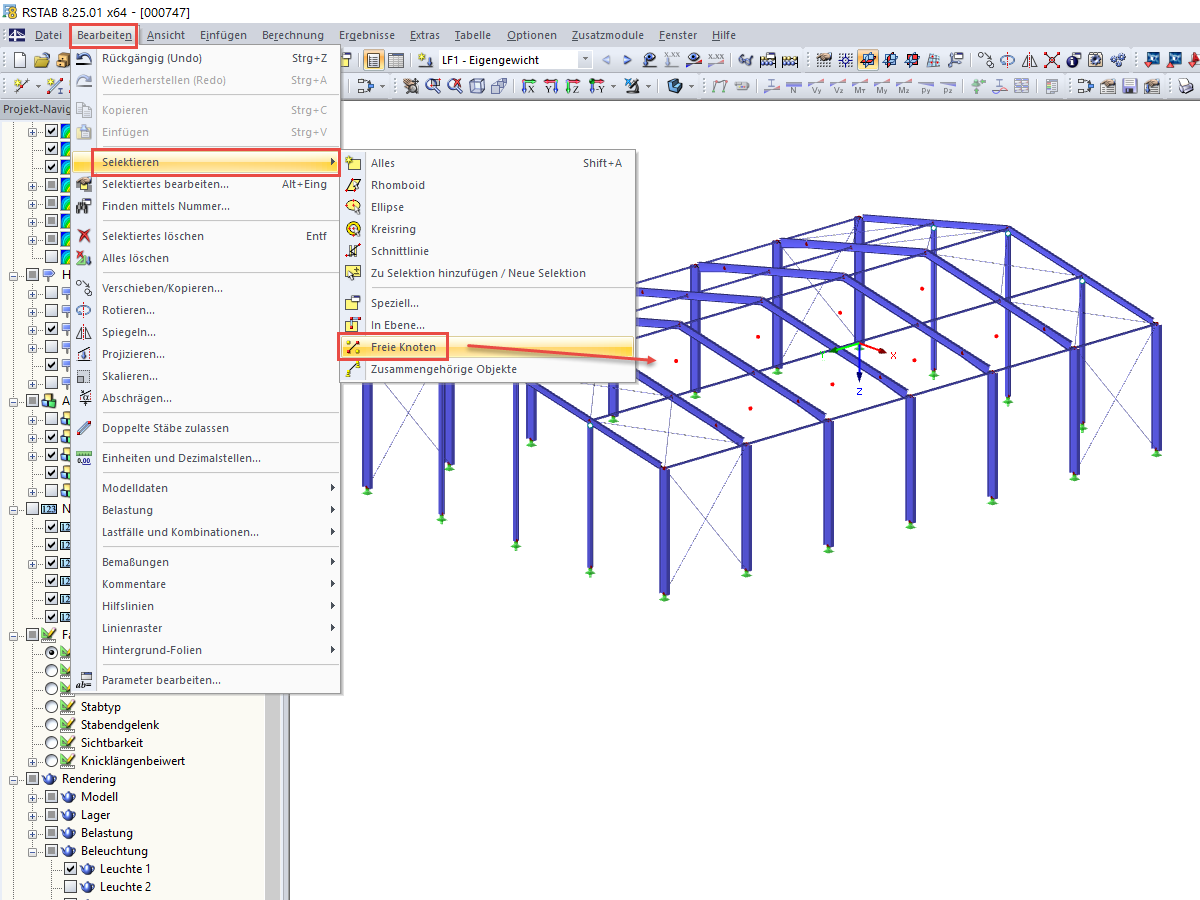Screen dimensions: 1200x900
Task: Expand the Modell tree node
Action: pyautogui.click(x=32, y=797)
